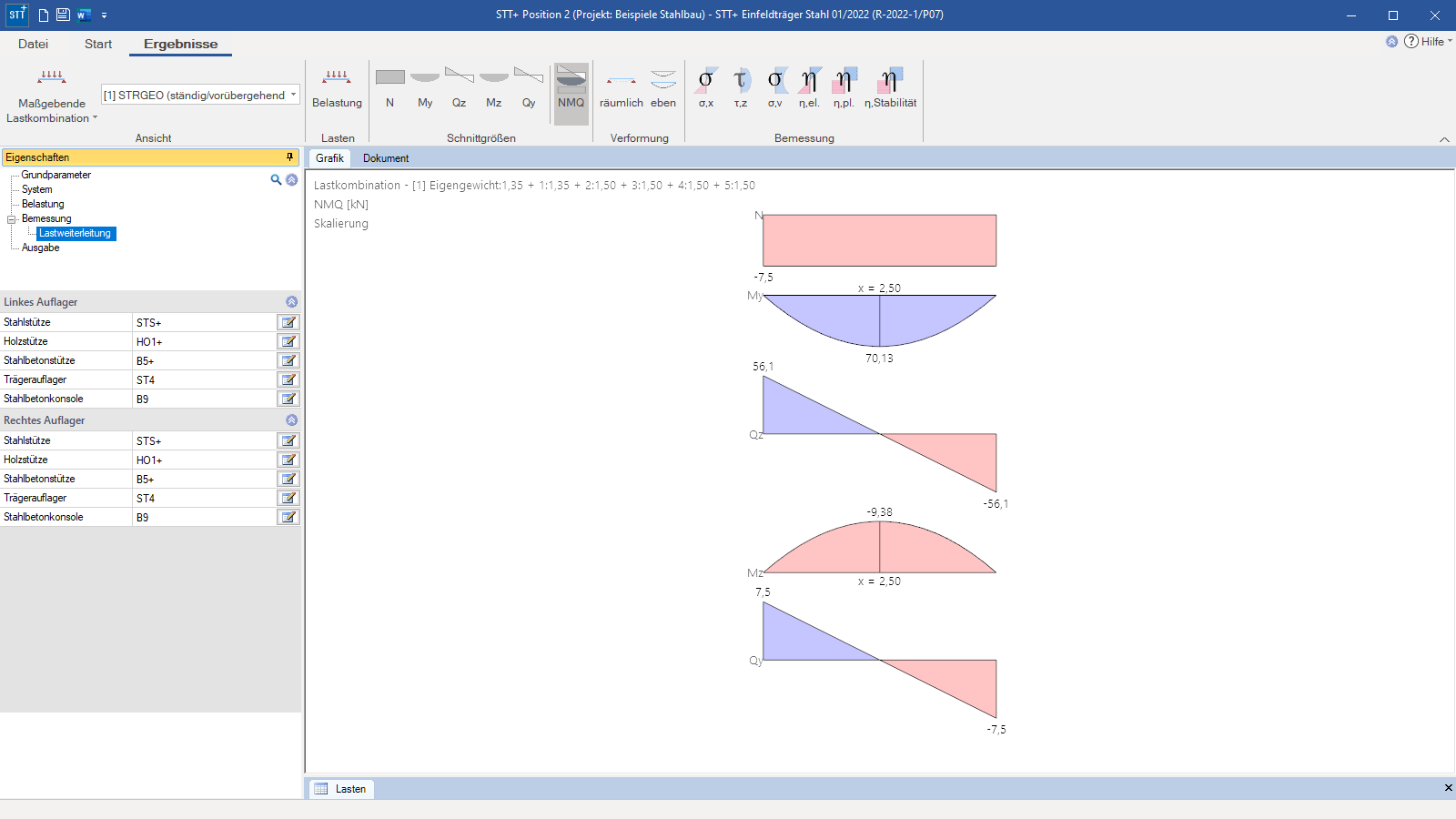
Task: Click STS+ value in Linkes Auflager
Action: tap(204, 322)
